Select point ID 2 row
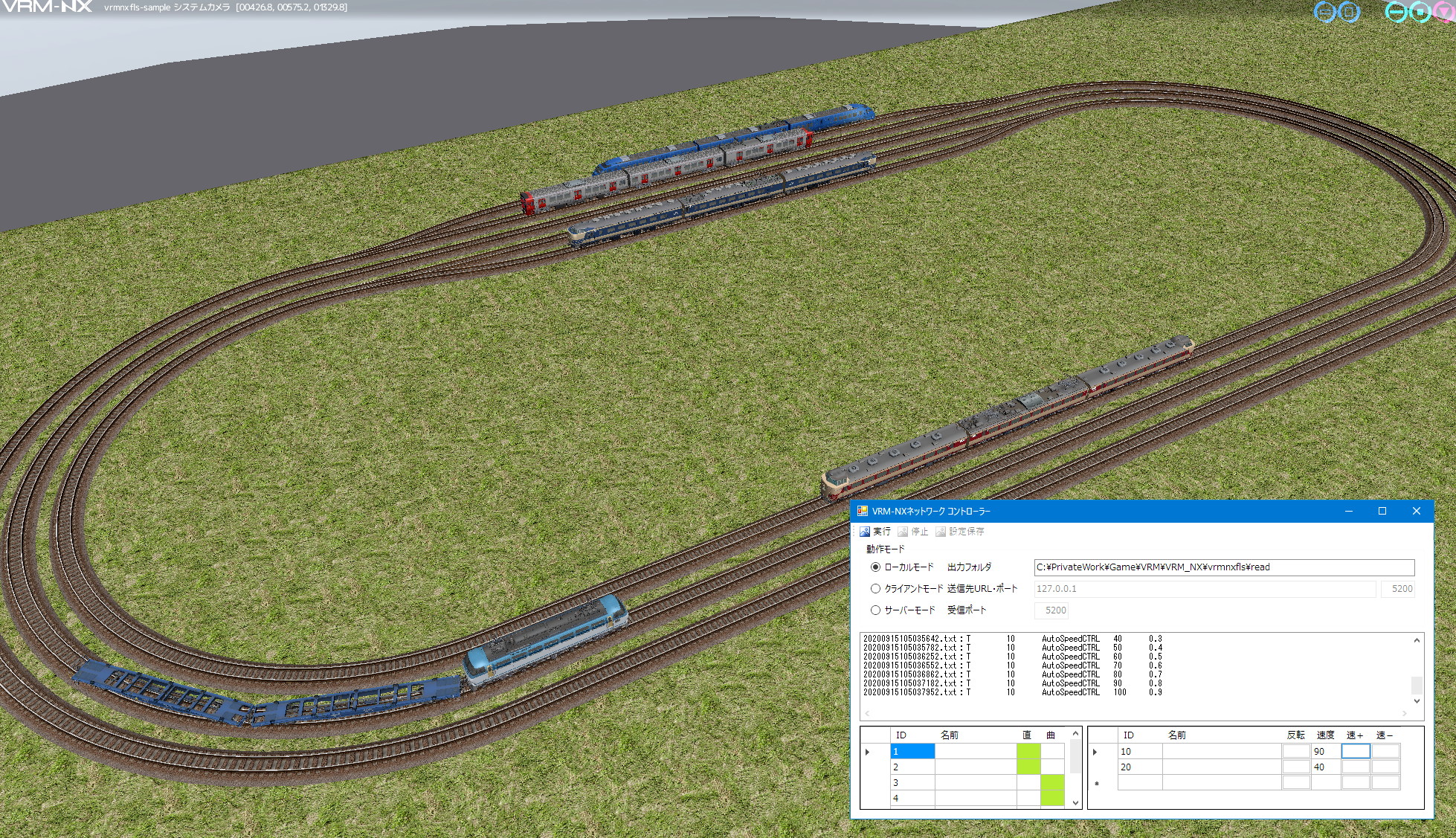Screen dimensions: 1456x838 tap(912, 767)
